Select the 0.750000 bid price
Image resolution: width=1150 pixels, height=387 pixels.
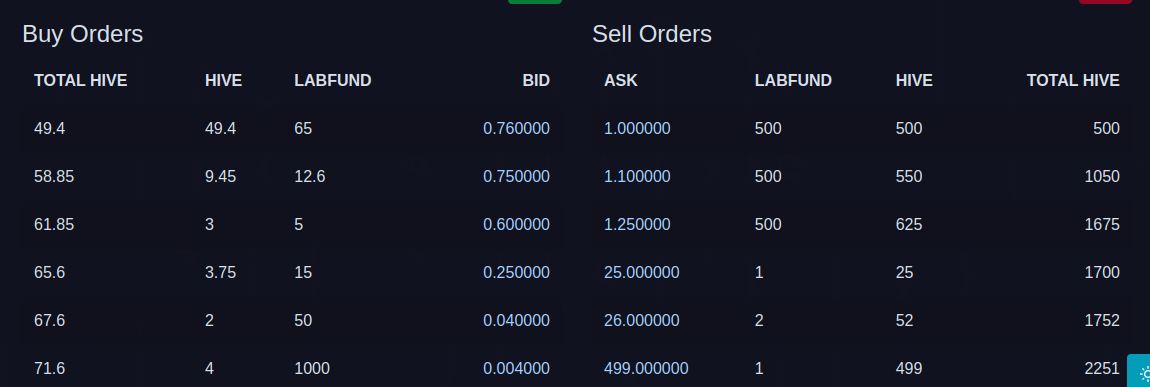(516, 177)
